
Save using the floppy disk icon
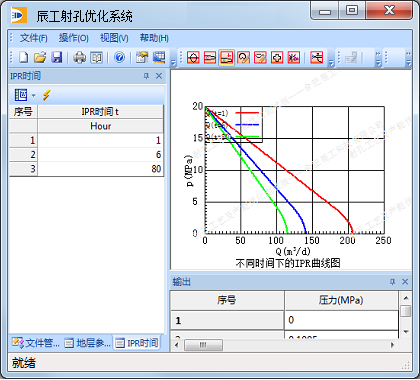57,57
